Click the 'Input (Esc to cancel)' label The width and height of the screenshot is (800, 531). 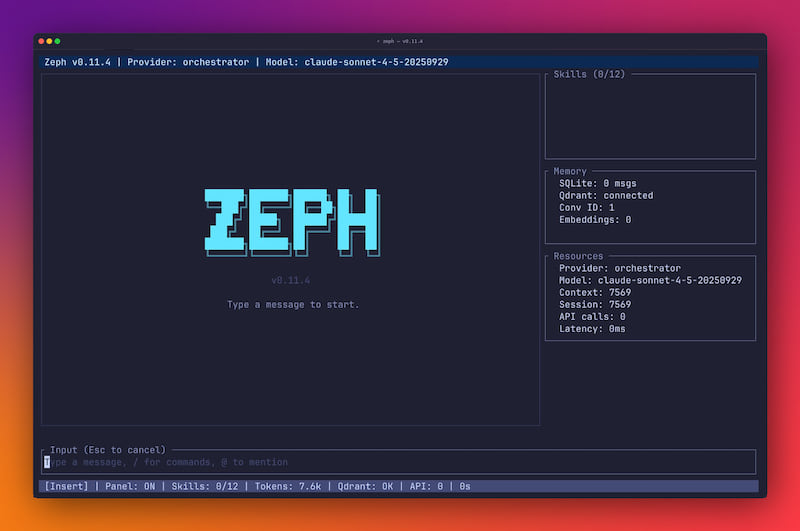click(108, 450)
